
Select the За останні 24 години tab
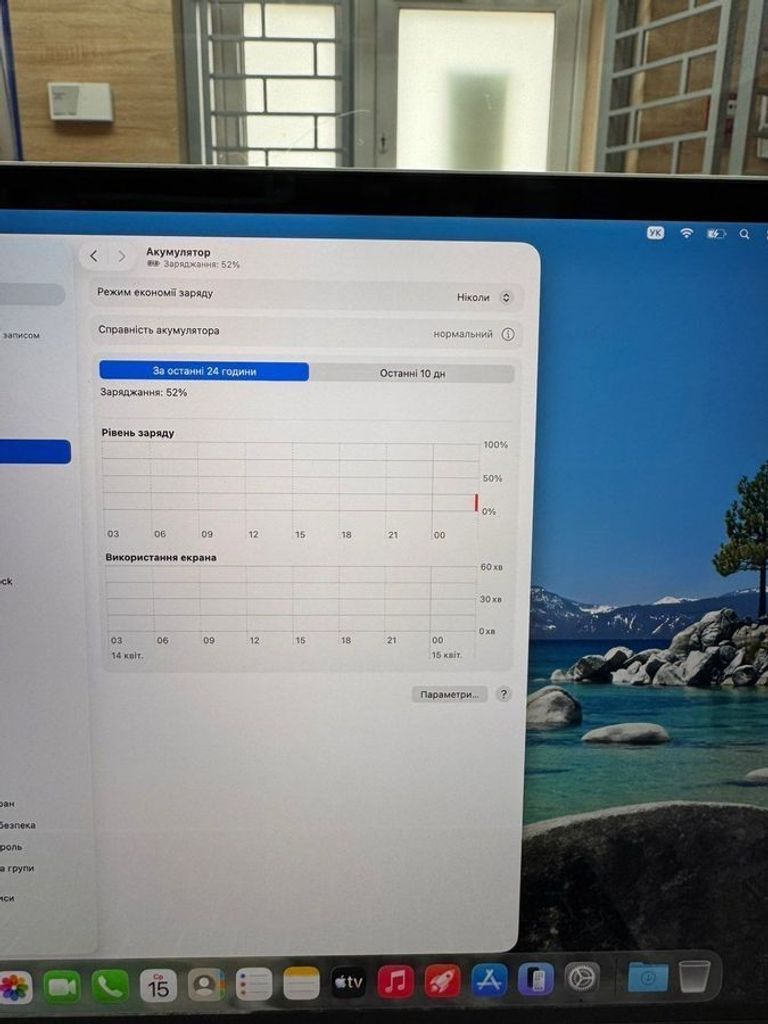pos(204,372)
